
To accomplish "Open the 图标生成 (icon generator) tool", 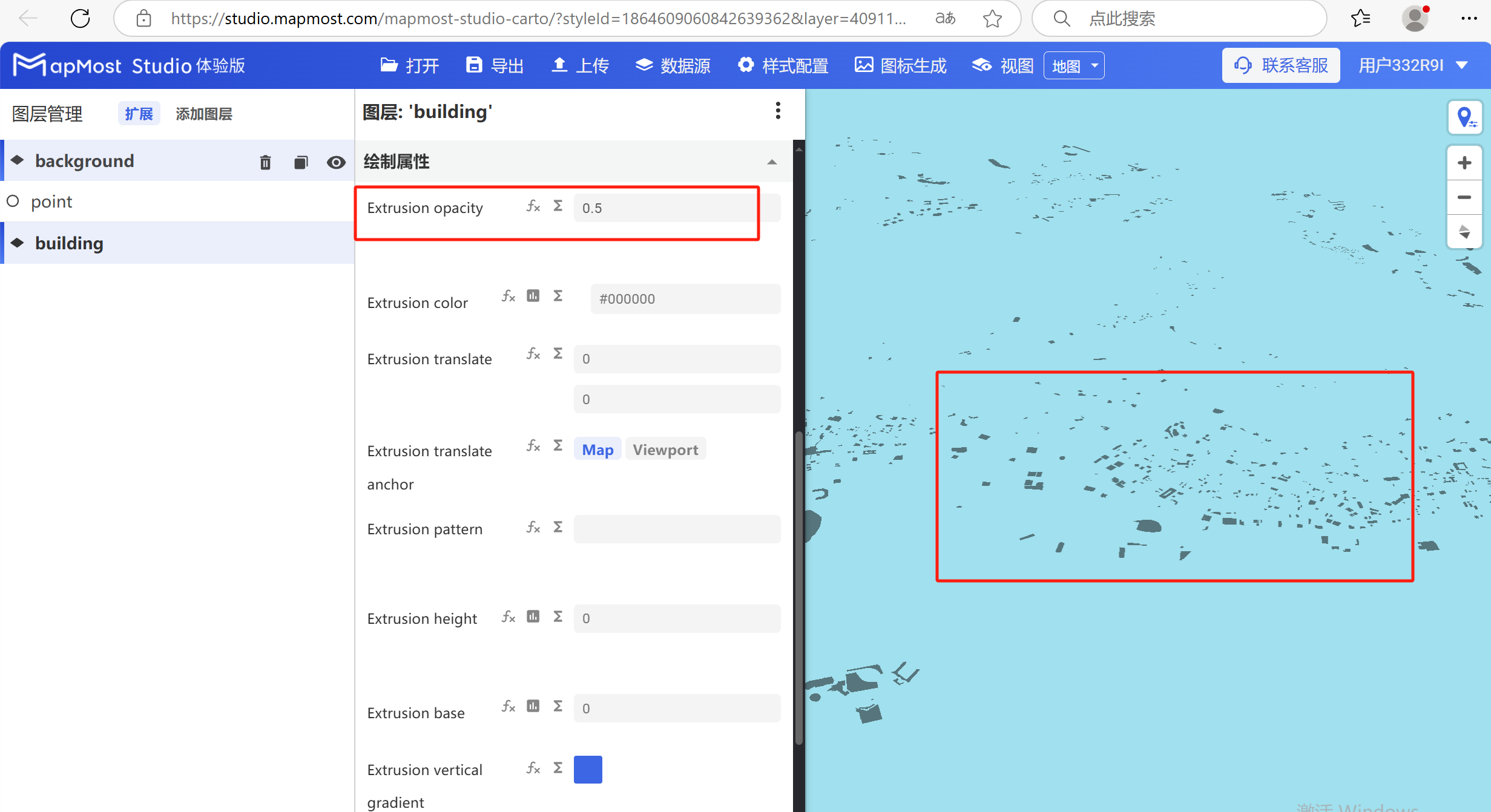I will (900, 65).
